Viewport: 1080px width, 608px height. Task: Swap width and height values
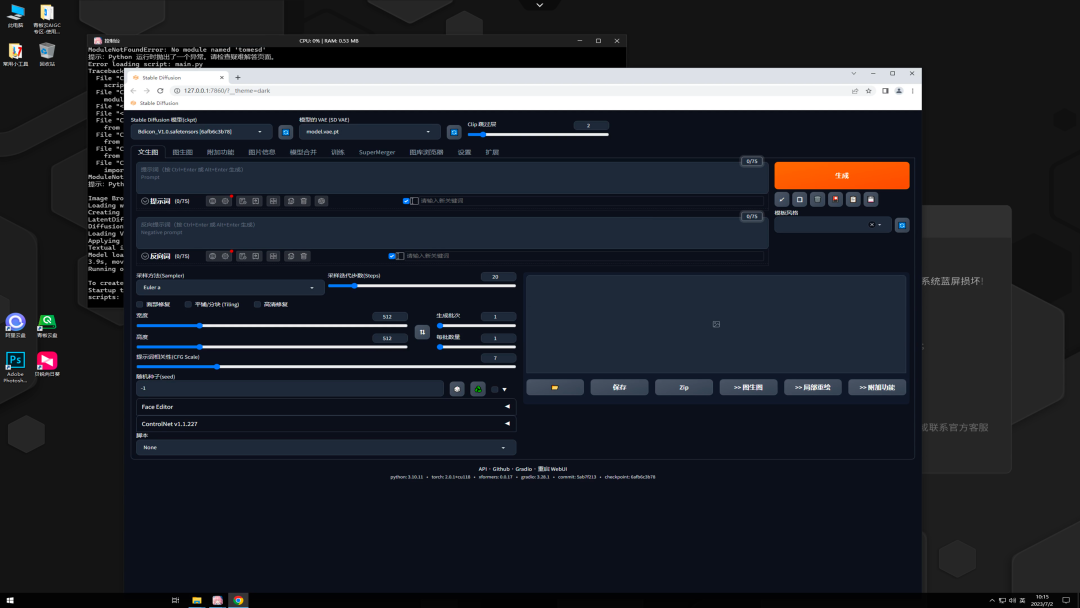422,332
